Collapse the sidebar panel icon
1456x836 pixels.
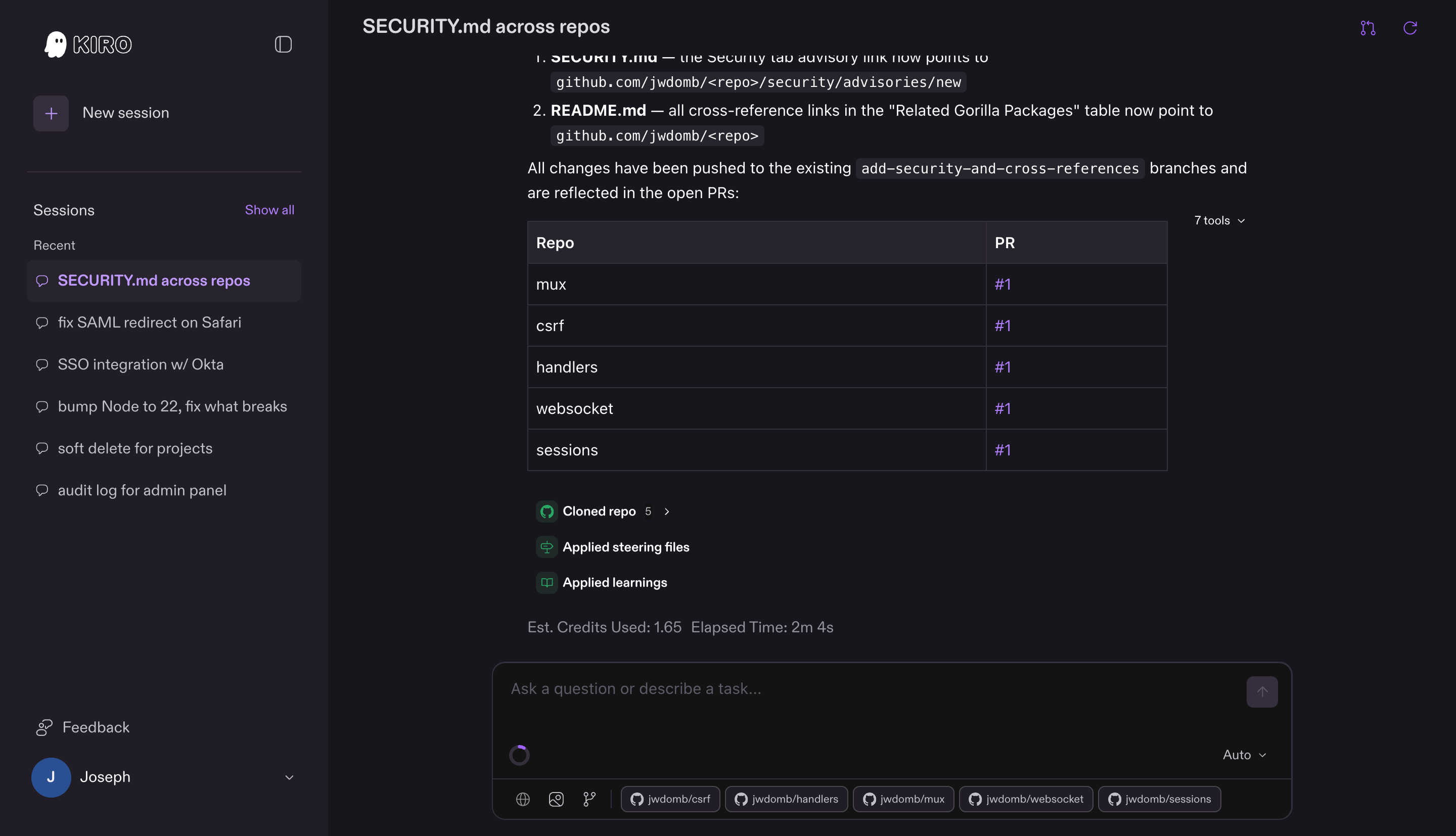[x=283, y=44]
